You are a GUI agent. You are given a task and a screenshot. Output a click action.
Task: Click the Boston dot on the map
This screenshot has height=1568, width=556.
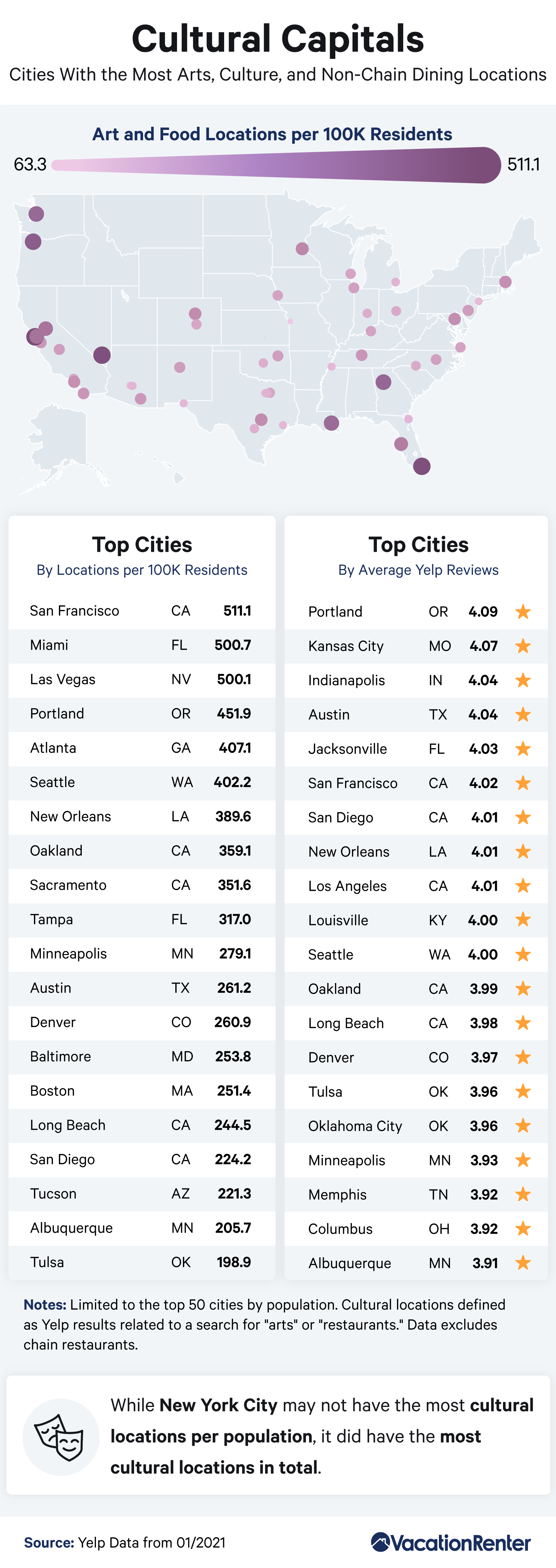[x=505, y=282]
